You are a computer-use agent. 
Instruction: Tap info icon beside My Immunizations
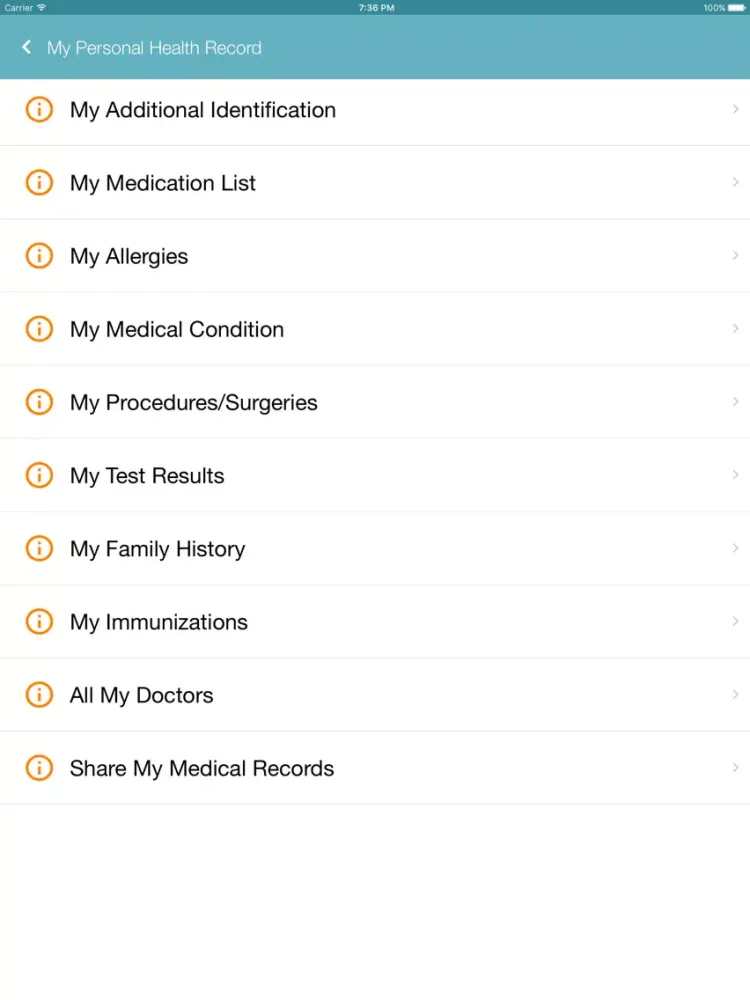[x=39, y=621]
